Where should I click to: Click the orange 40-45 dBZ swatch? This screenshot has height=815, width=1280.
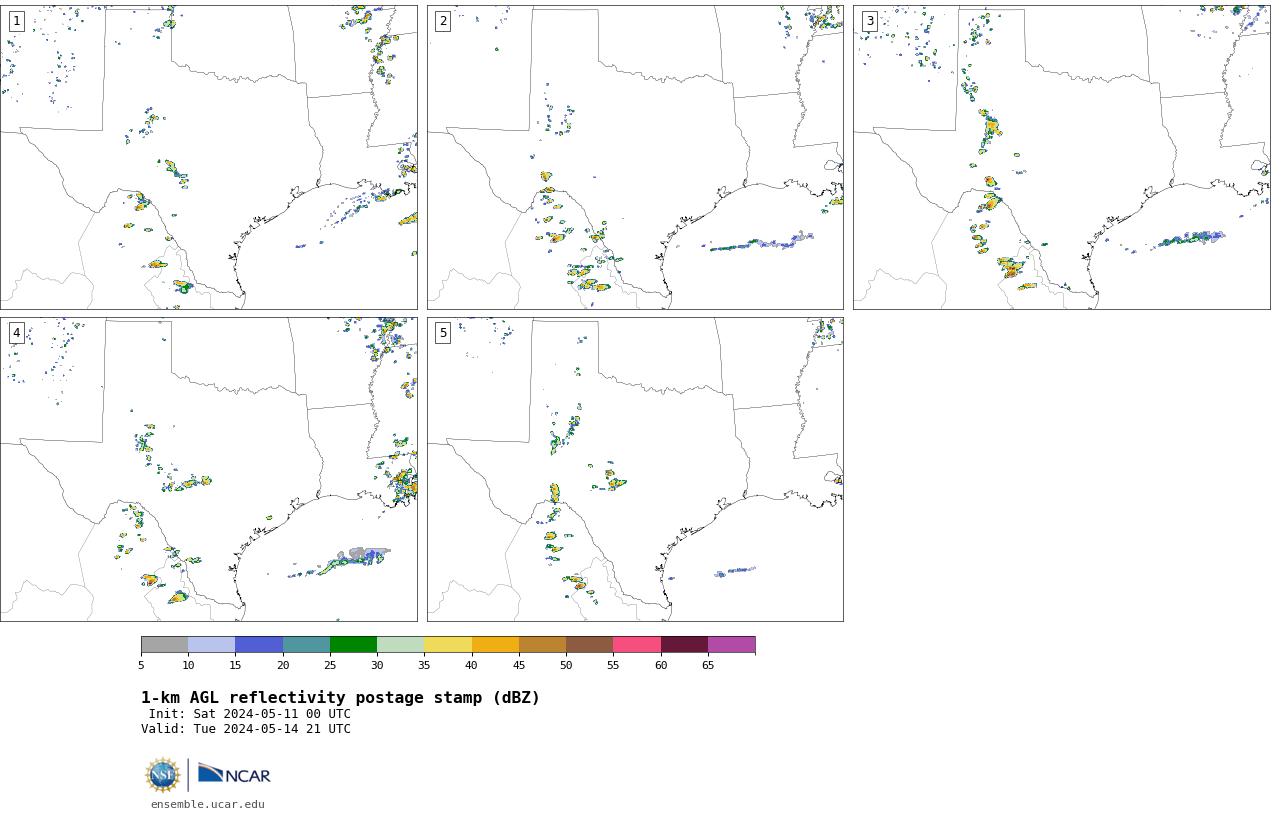point(495,645)
